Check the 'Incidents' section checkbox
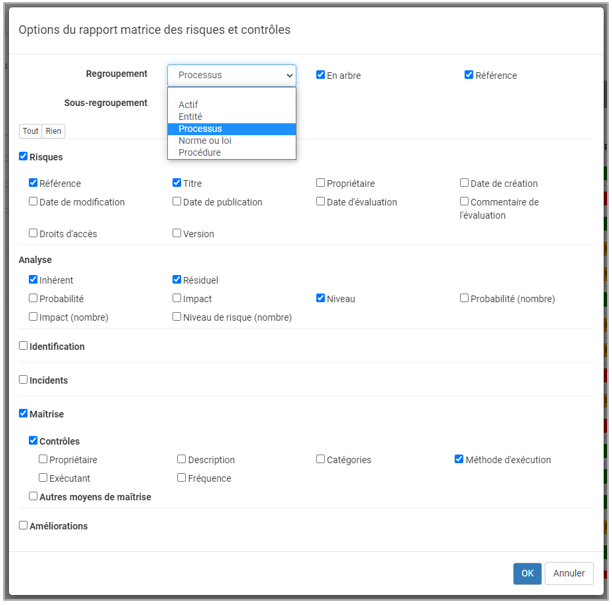The width and height of the screenshot is (612, 605). (24, 380)
